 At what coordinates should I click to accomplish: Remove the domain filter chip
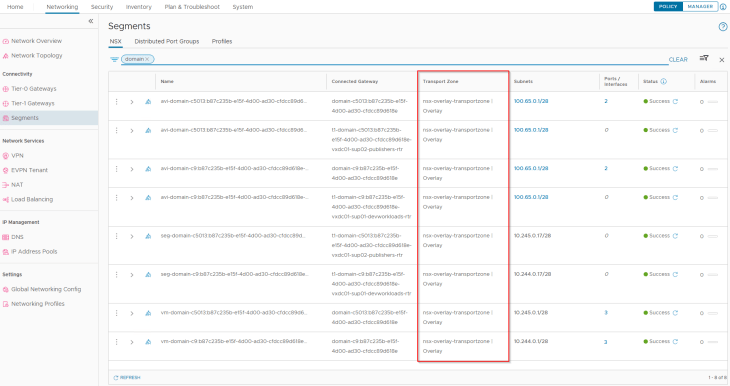pyautogui.click(x=147, y=59)
